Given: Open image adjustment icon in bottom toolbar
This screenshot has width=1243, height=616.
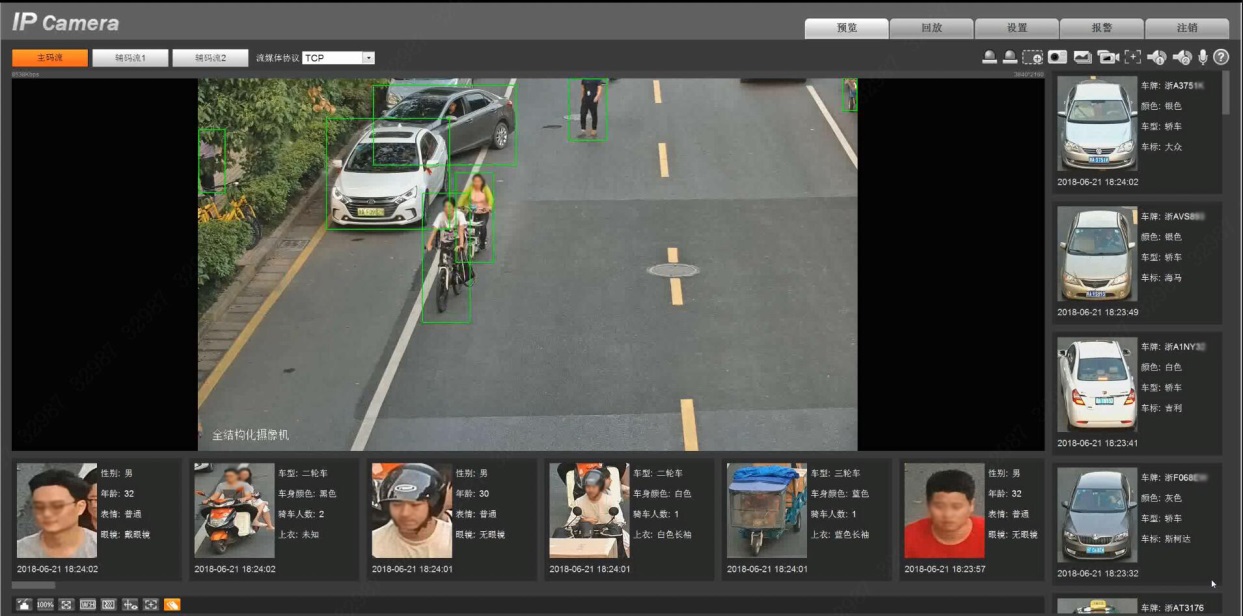Looking at the screenshot, I should [24, 604].
